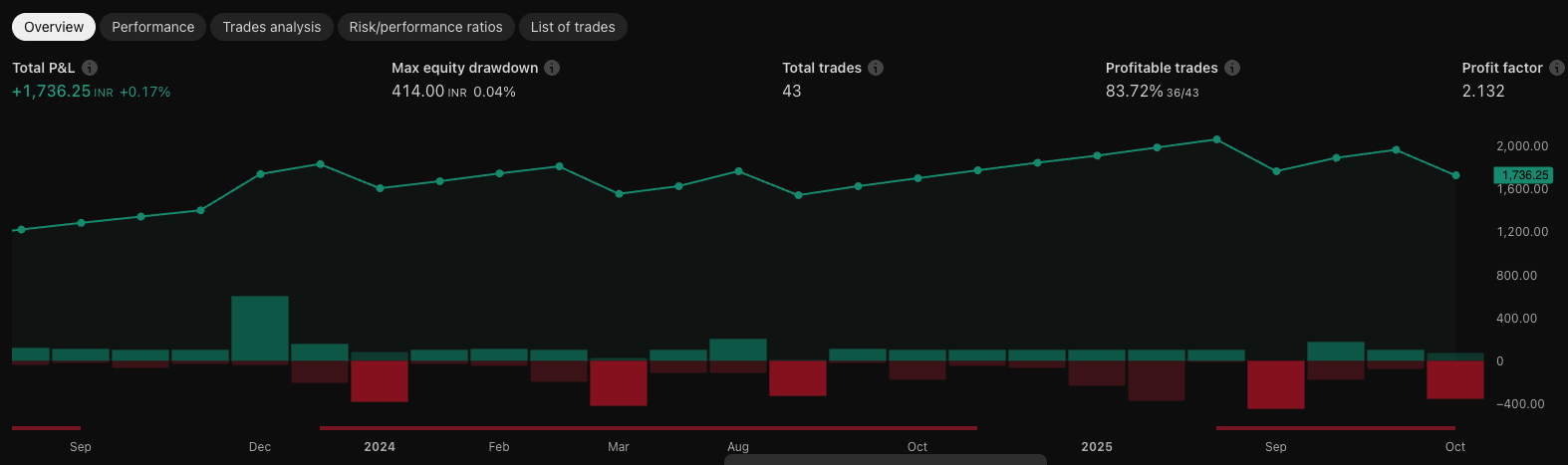Screen dimensions: 1568x465
Task: Click the 2024 label on time axis
Action: [380, 447]
